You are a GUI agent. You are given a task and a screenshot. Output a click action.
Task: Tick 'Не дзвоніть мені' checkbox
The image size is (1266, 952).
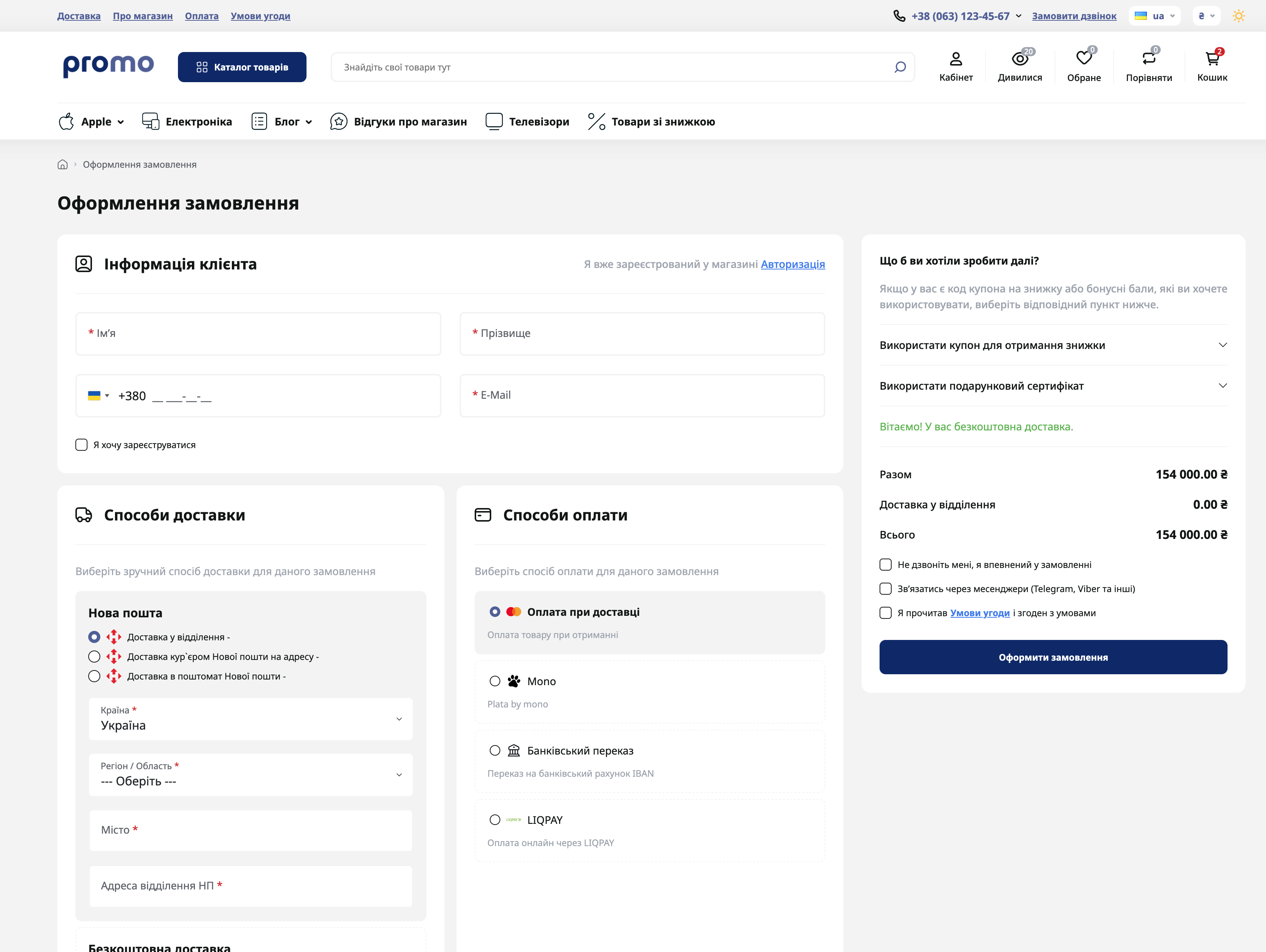[x=885, y=565]
